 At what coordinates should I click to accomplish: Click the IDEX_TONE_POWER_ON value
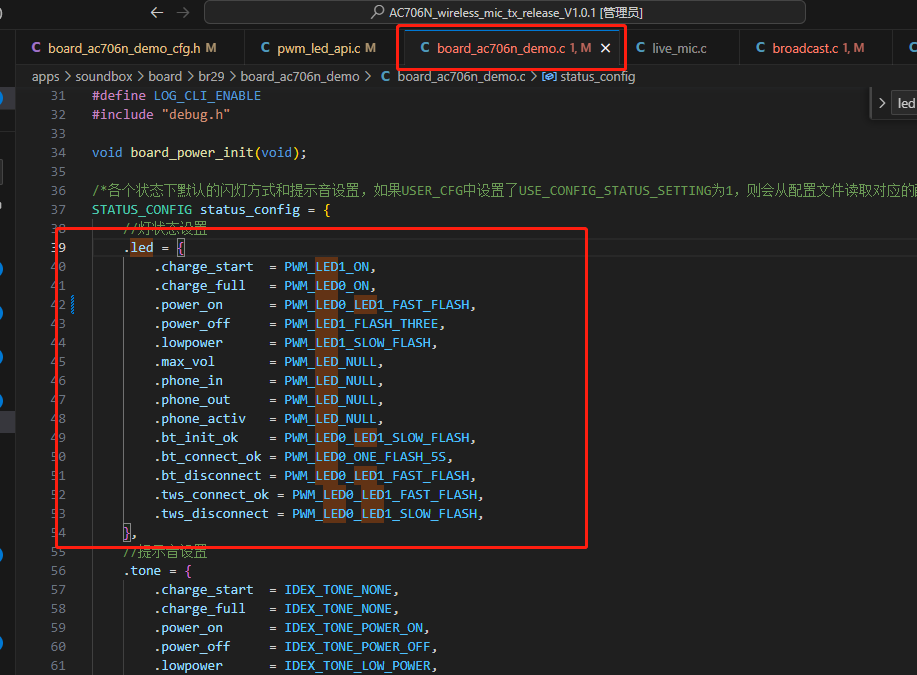tap(354, 628)
